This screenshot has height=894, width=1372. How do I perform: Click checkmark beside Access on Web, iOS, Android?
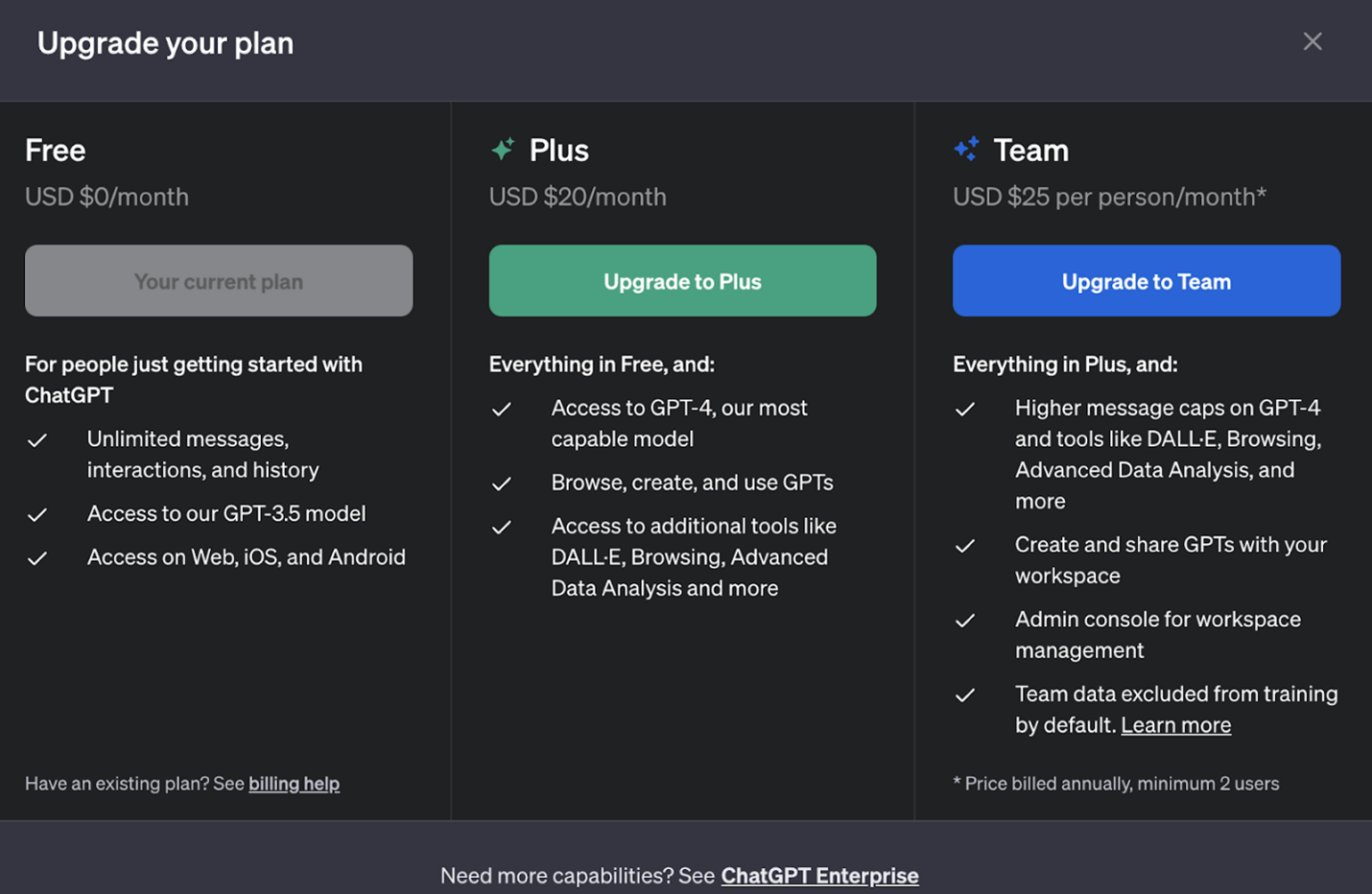[x=37, y=558]
